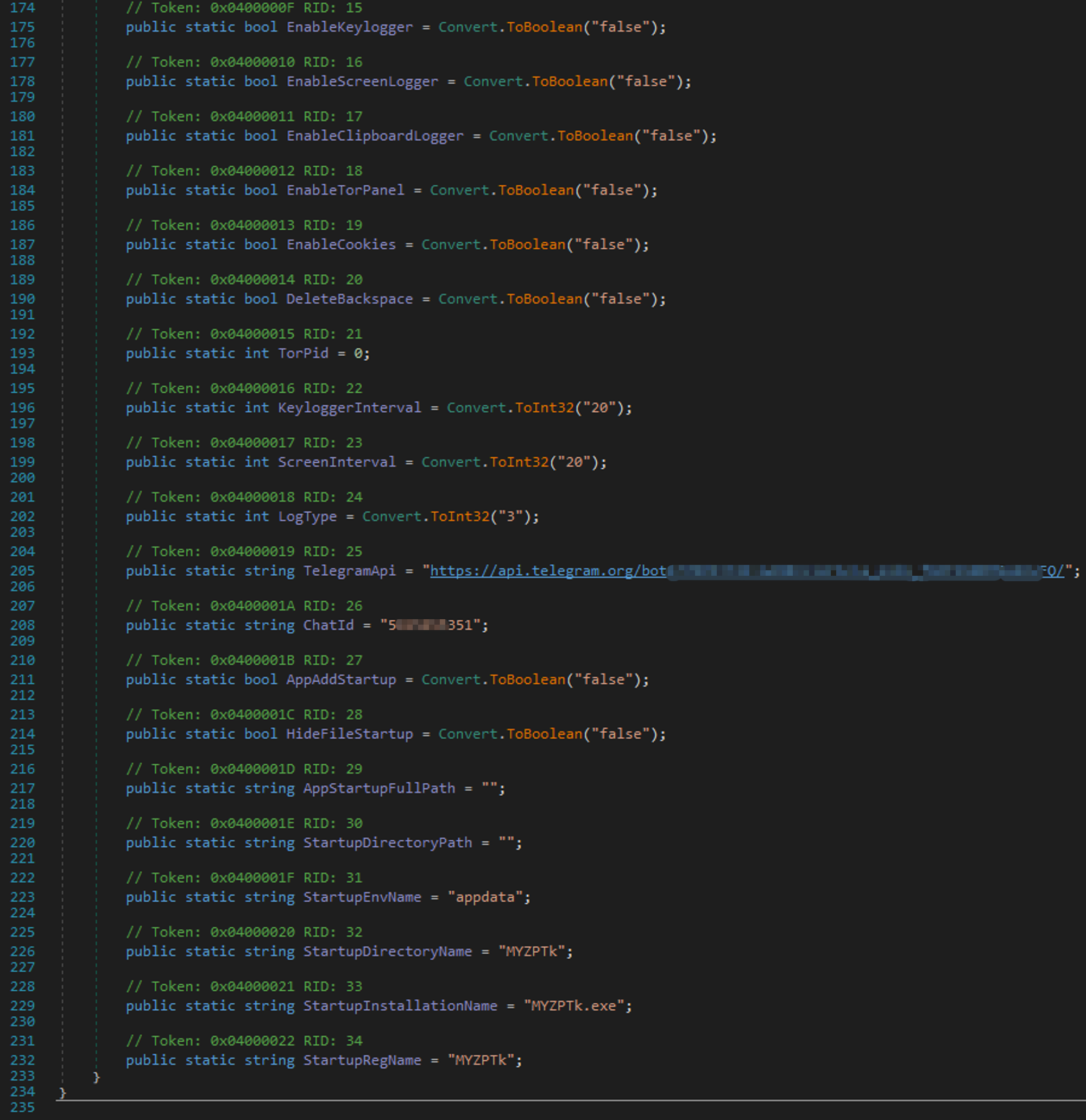The height and width of the screenshot is (1120, 1086).
Task: Click ToInt32 on the ScreenInterval line
Action: click(x=519, y=462)
